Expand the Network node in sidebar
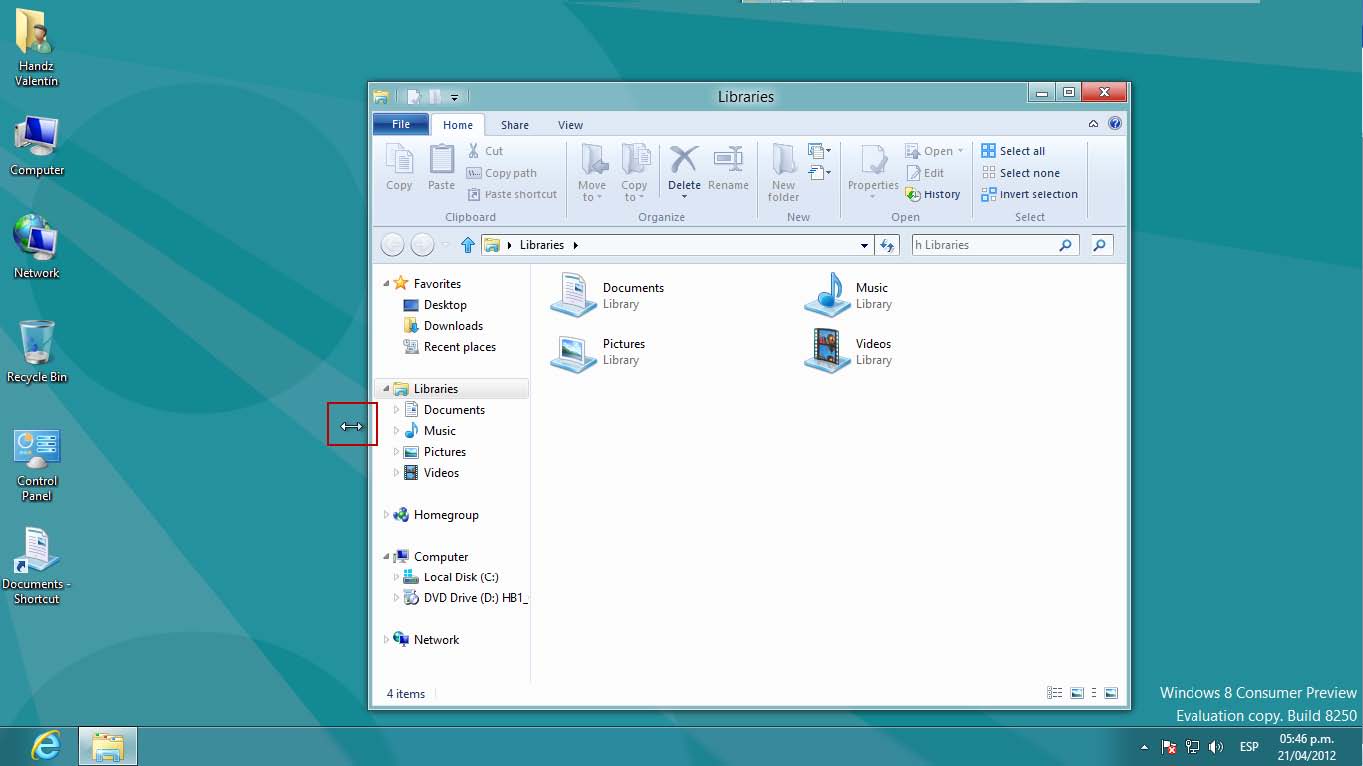The width and height of the screenshot is (1363, 766). [387, 640]
